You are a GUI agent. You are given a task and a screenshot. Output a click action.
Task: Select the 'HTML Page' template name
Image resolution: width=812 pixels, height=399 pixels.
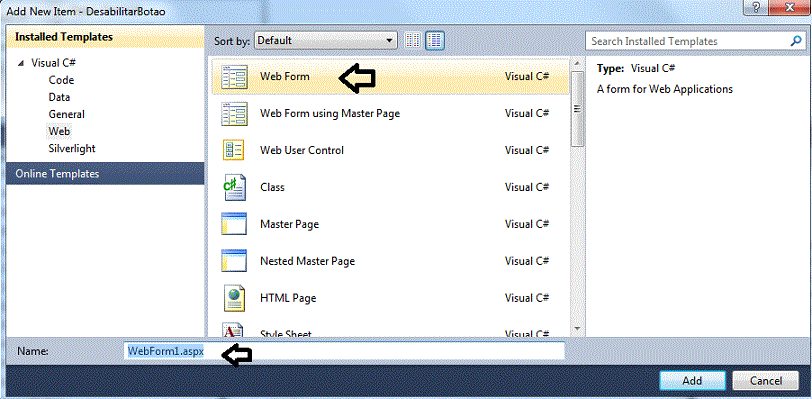(288, 298)
